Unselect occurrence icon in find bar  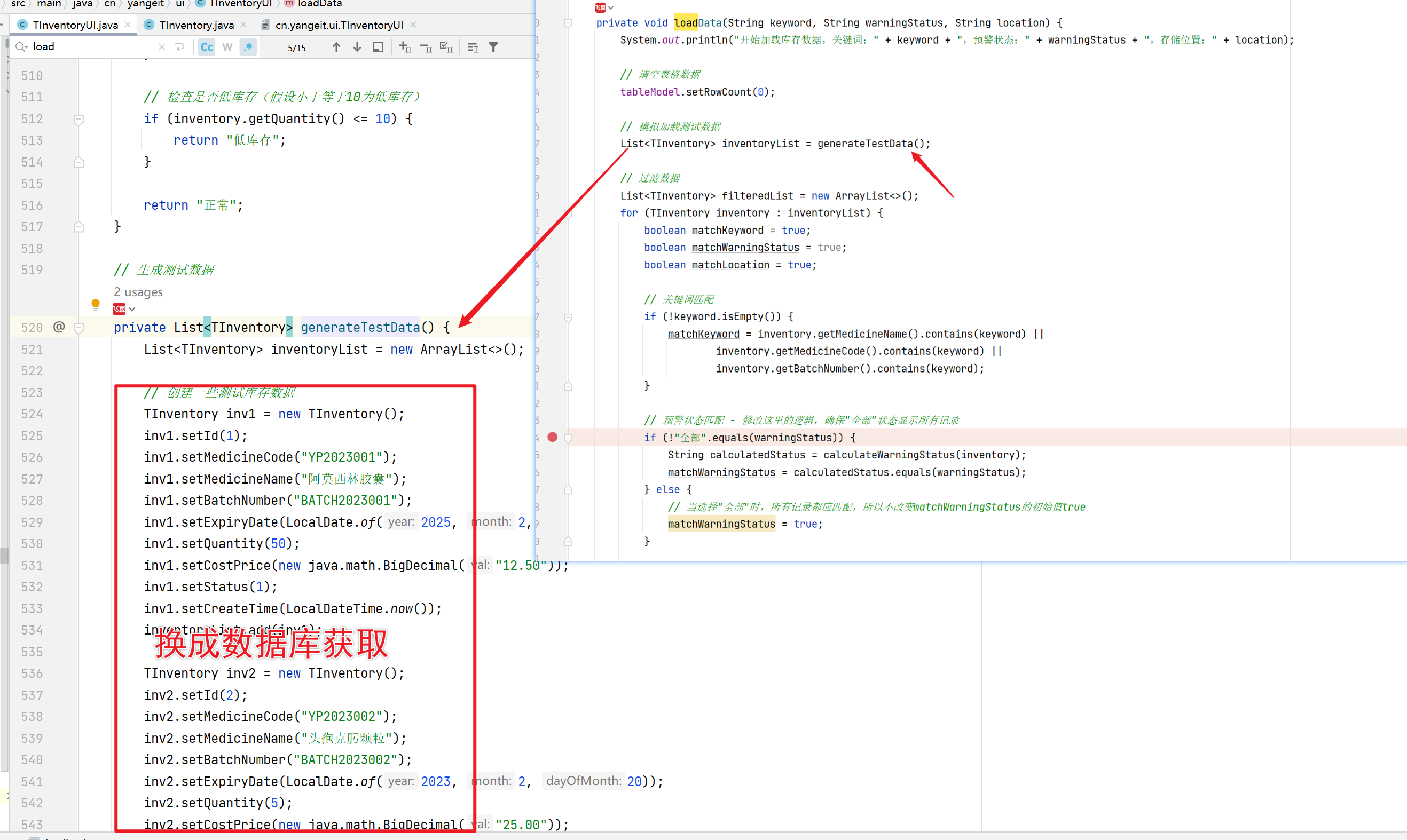coord(426,47)
